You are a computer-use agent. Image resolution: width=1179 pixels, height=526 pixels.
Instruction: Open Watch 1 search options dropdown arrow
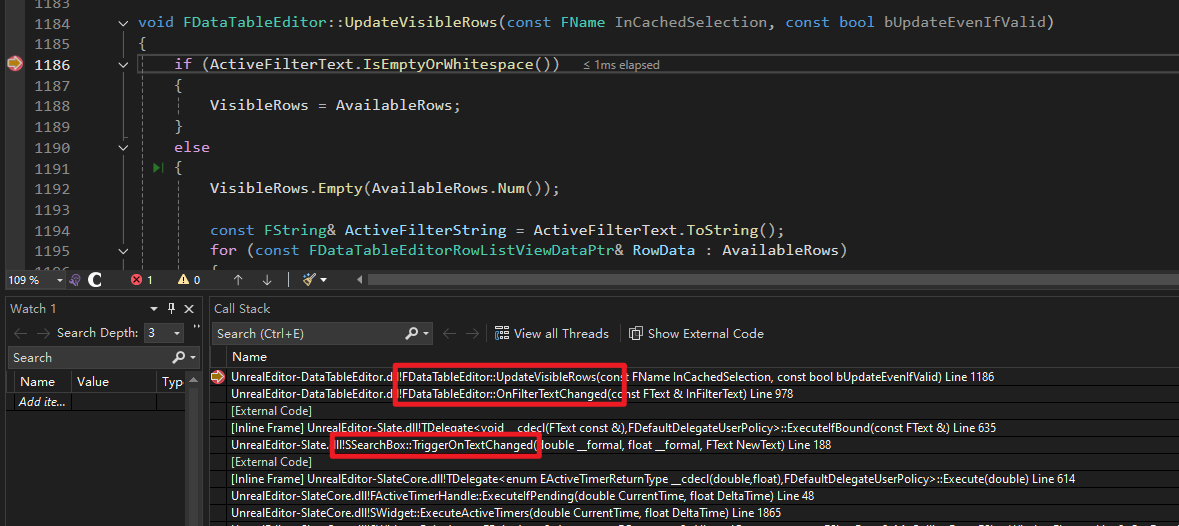click(x=192, y=358)
